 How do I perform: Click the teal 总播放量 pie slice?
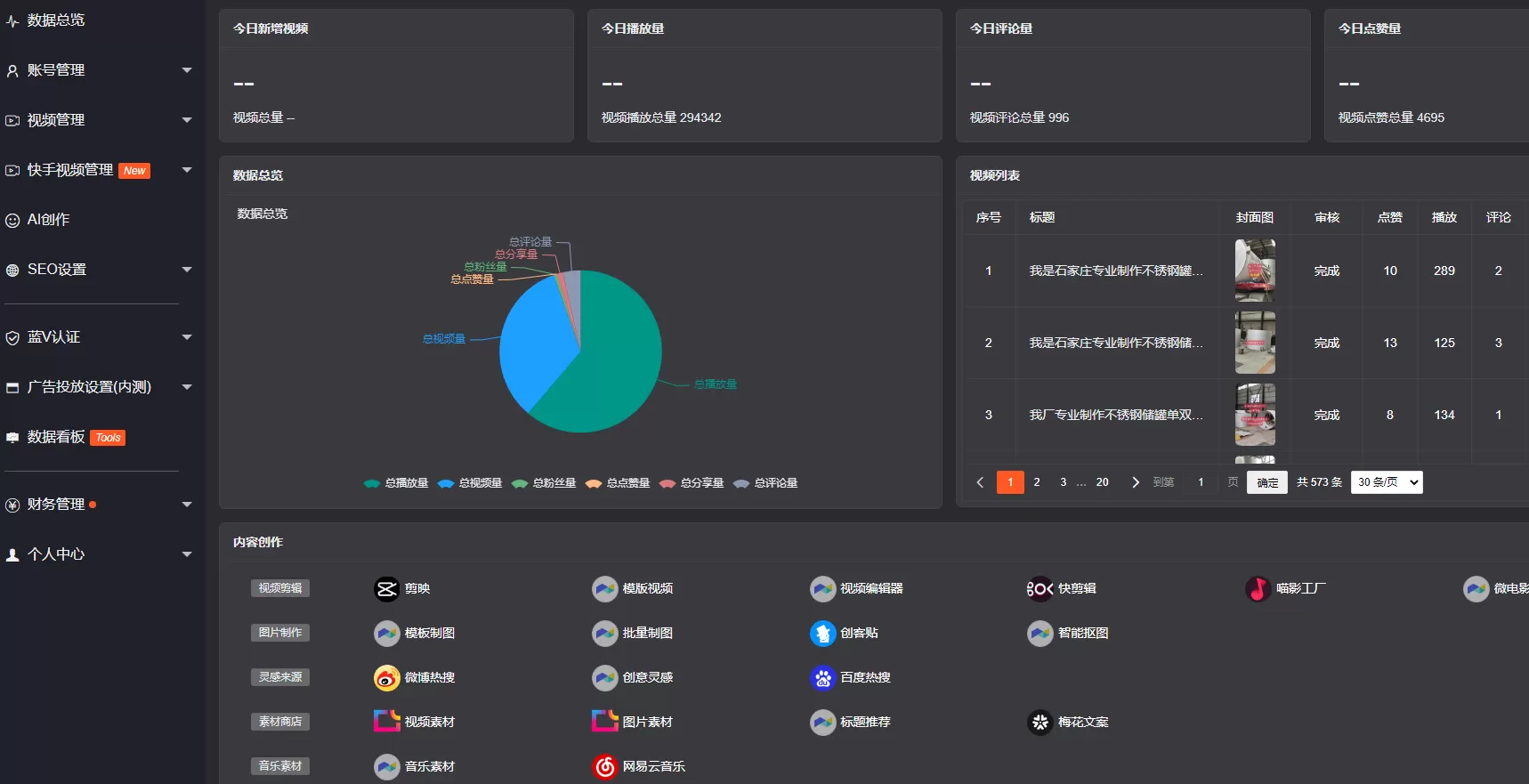coord(605,374)
